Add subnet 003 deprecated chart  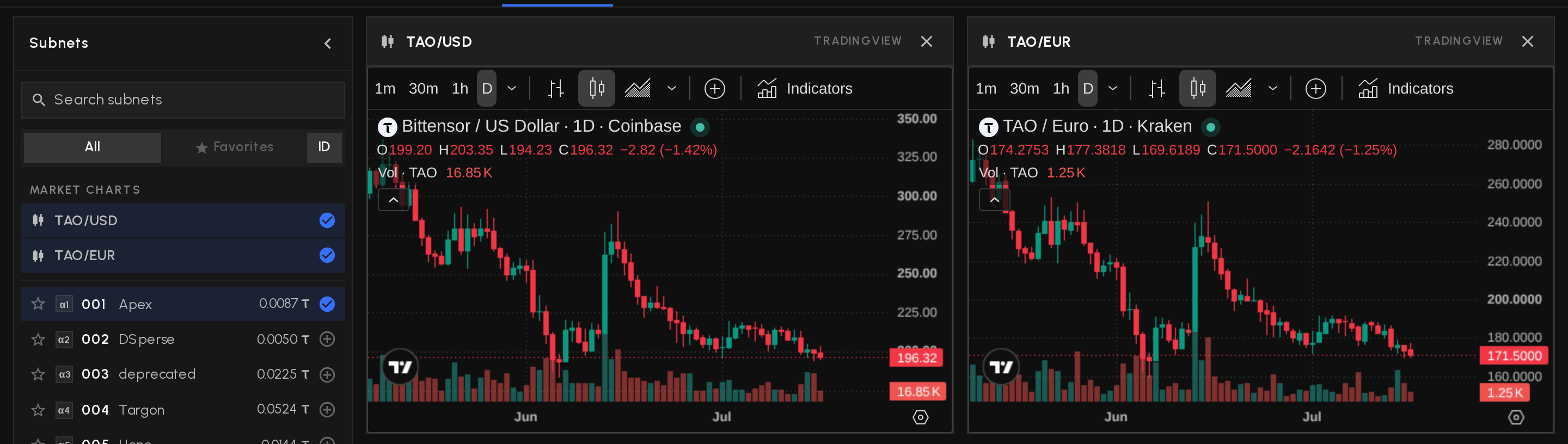tap(327, 375)
